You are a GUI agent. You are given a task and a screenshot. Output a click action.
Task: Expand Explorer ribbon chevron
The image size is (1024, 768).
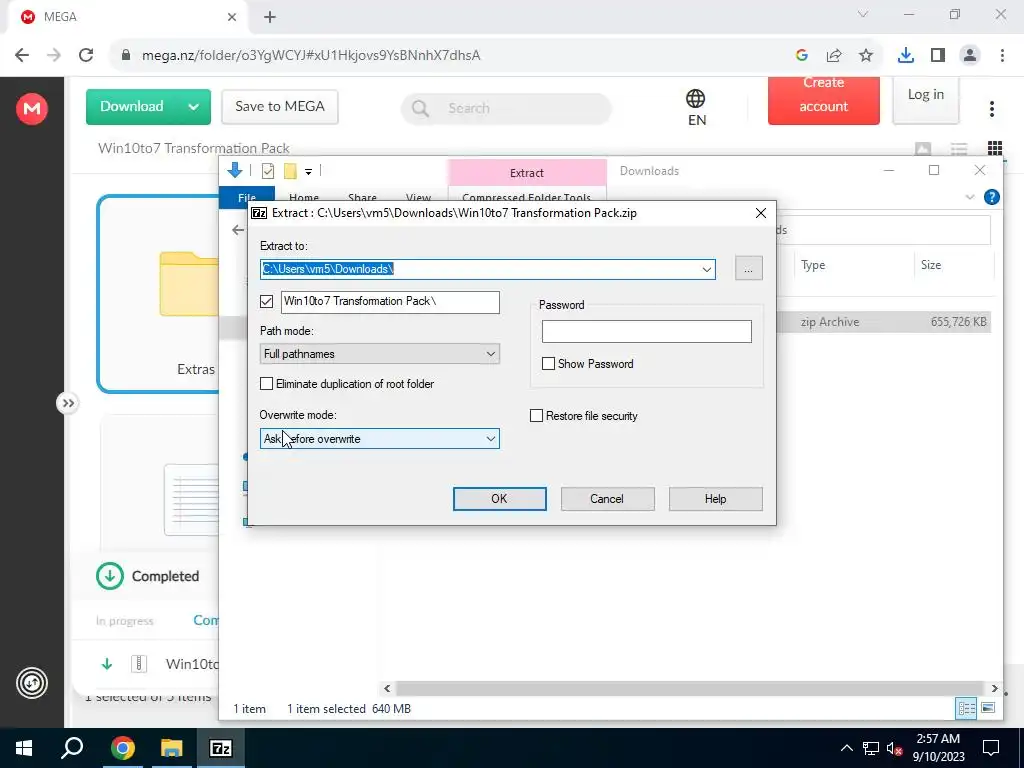pyautogui.click(x=969, y=197)
